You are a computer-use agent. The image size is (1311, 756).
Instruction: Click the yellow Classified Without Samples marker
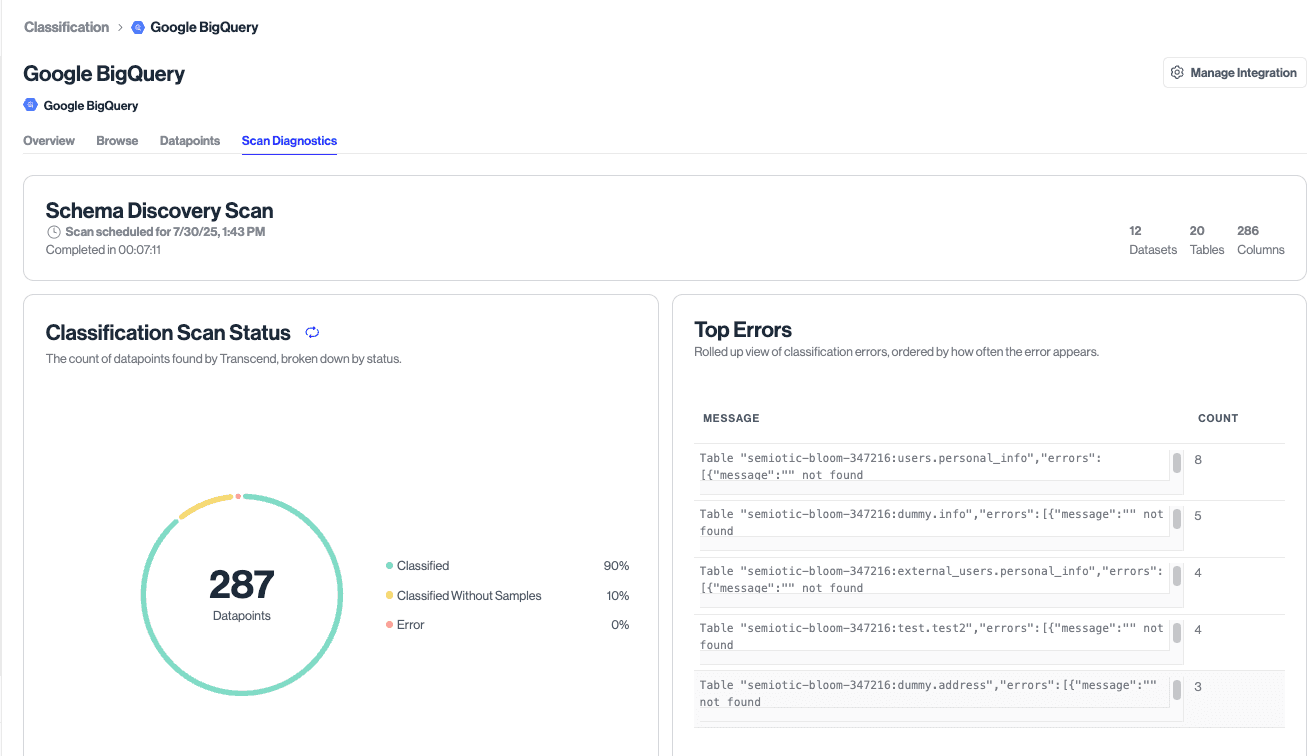point(388,595)
